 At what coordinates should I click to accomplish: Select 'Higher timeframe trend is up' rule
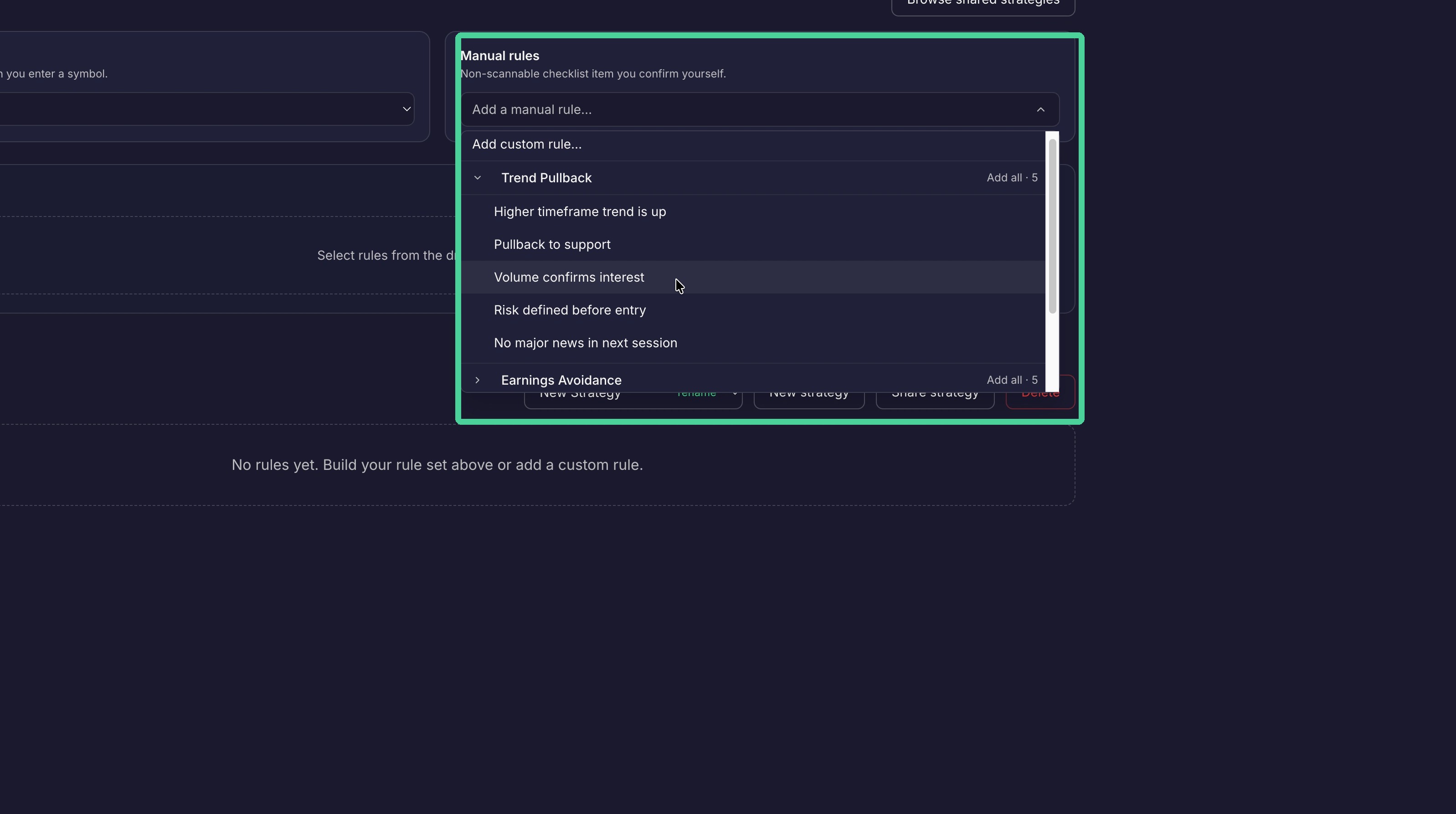tap(753, 212)
